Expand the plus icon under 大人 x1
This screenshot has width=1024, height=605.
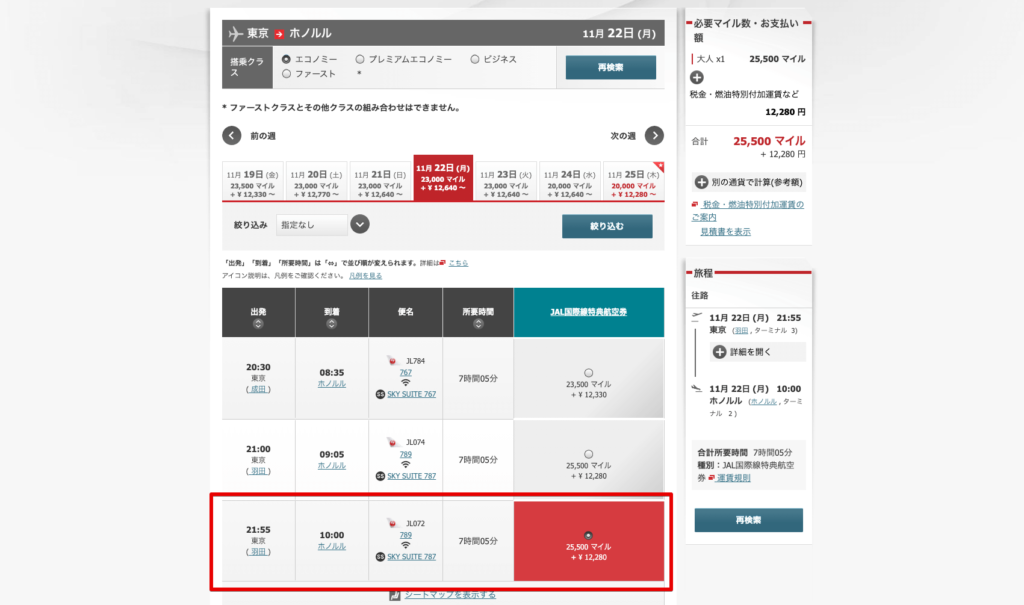click(x=697, y=77)
